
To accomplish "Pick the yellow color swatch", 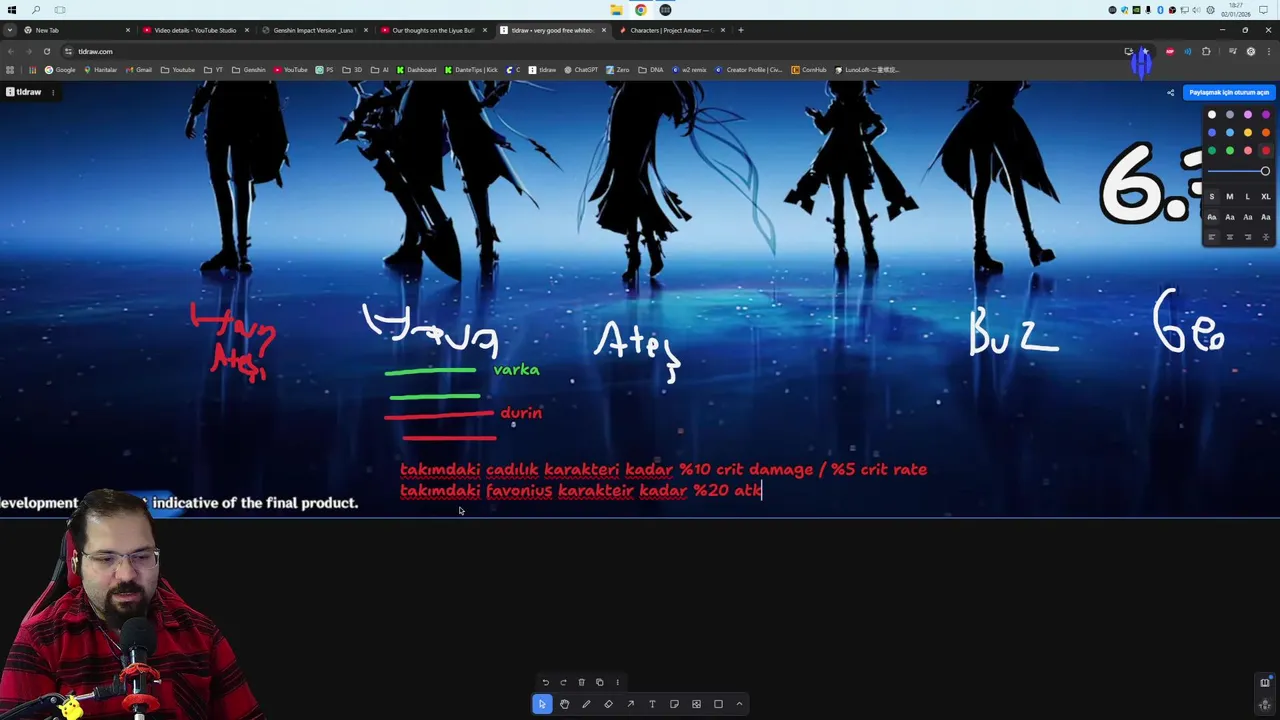I will pyautogui.click(x=1248, y=133).
